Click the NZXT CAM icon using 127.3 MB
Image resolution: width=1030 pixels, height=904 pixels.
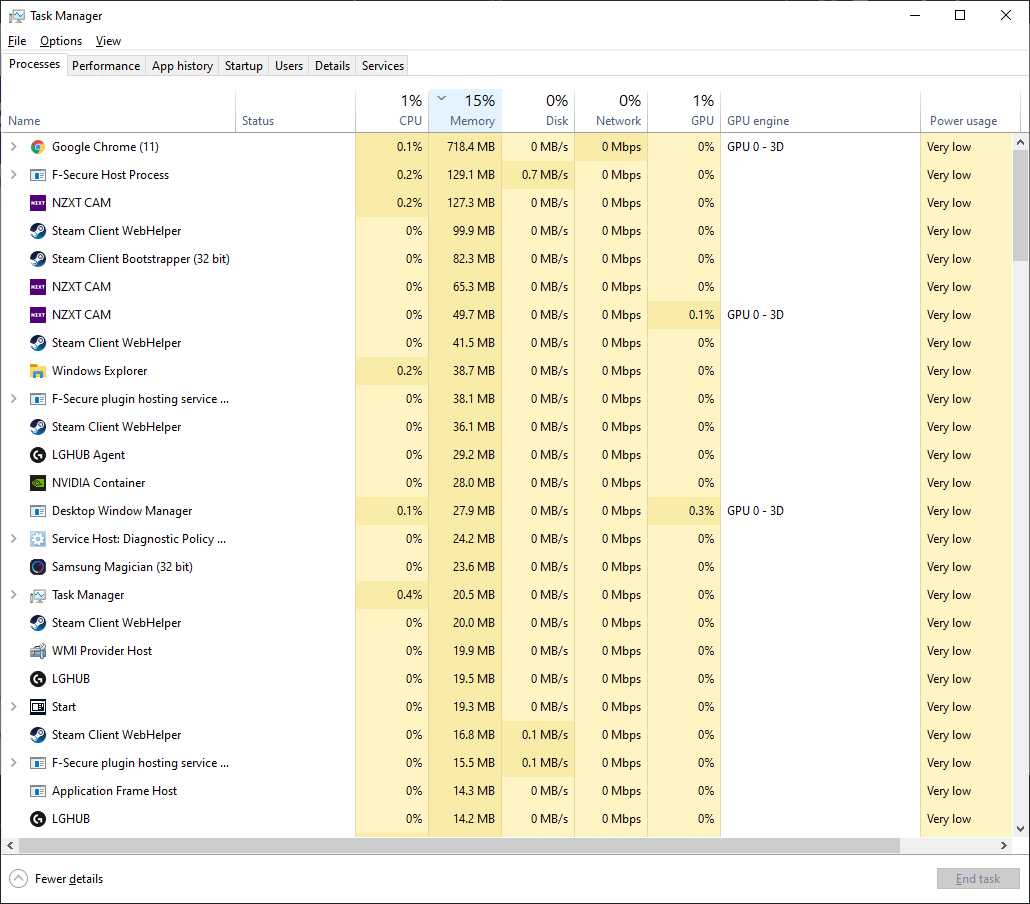click(38, 203)
